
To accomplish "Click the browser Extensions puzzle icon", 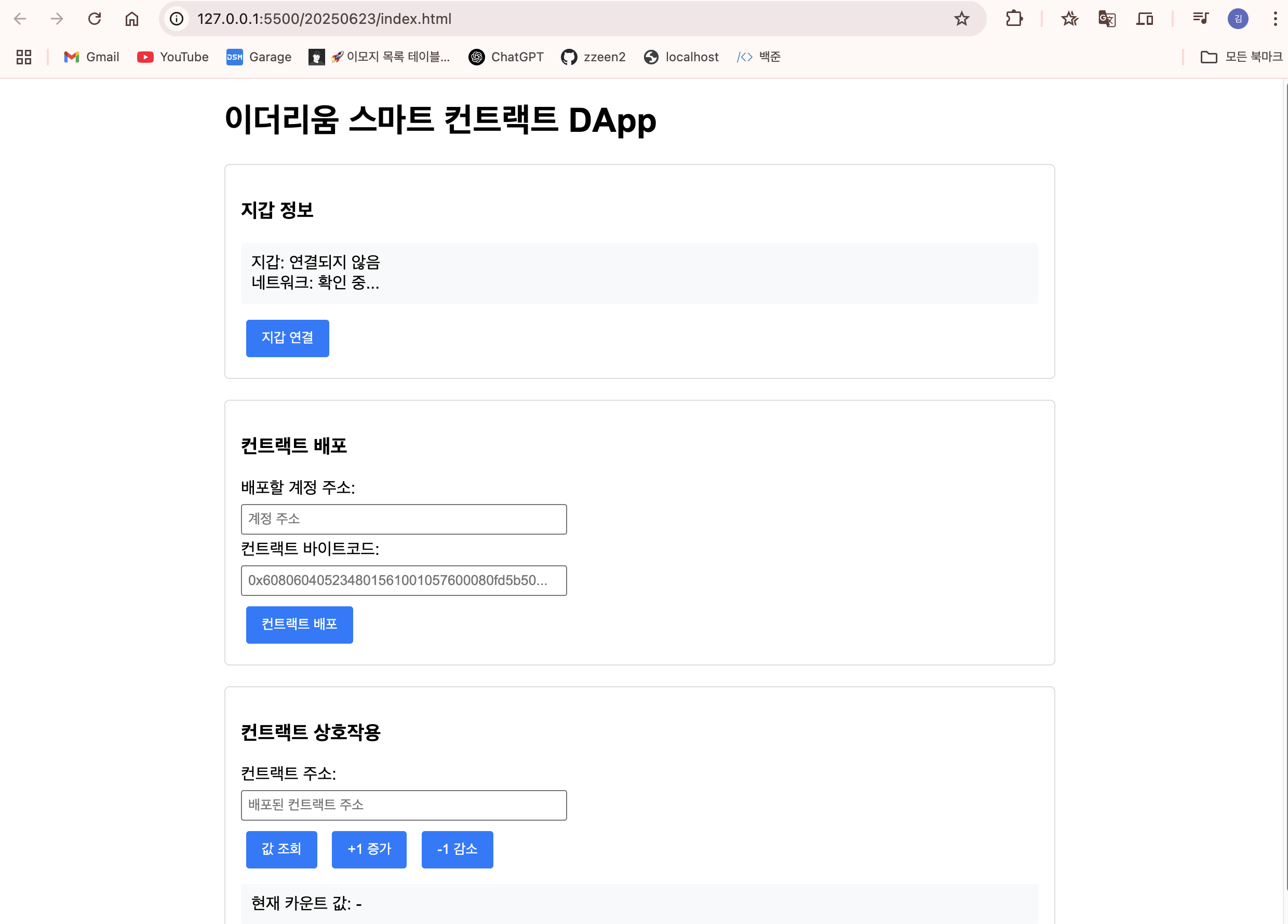I will tap(1014, 18).
